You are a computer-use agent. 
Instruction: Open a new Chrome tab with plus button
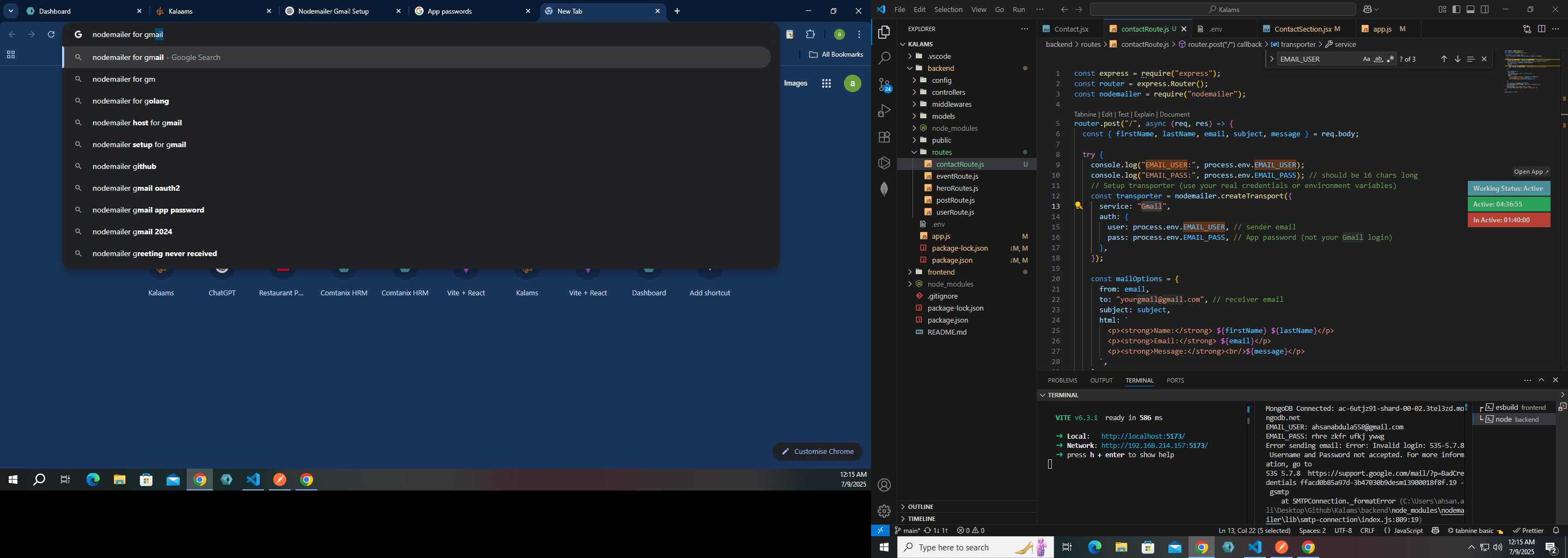coord(677,11)
